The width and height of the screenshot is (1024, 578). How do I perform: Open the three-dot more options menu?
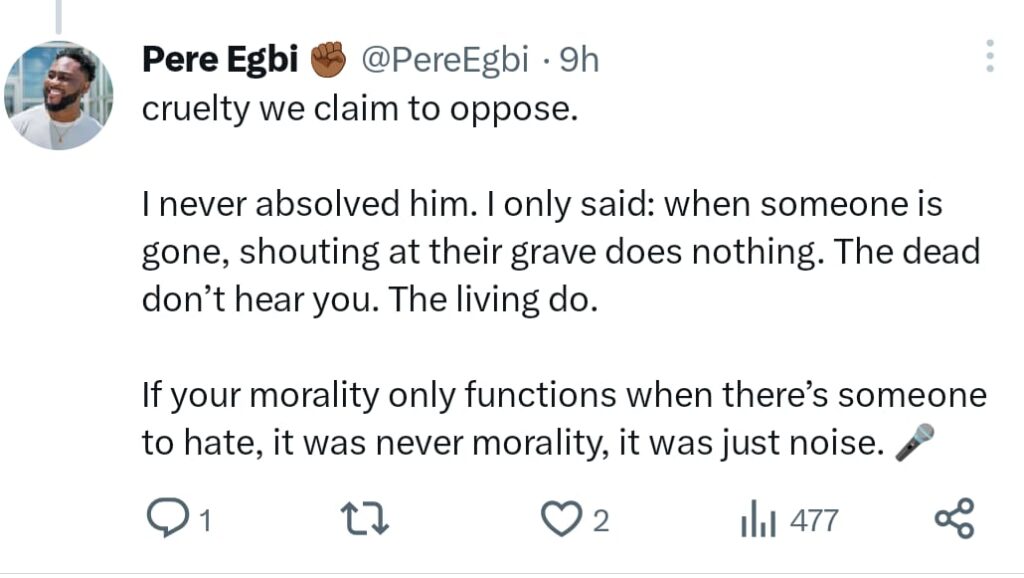tap(990, 56)
